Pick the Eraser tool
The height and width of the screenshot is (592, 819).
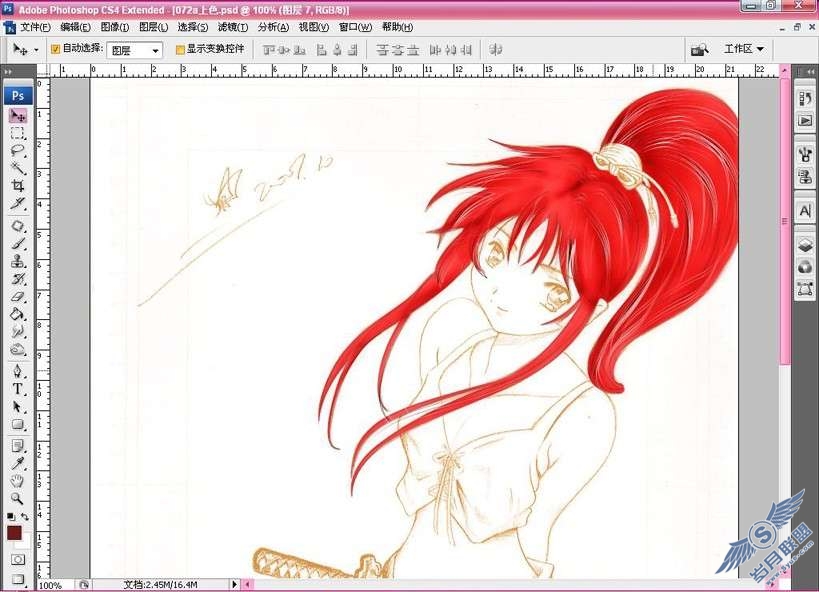[18, 296]
